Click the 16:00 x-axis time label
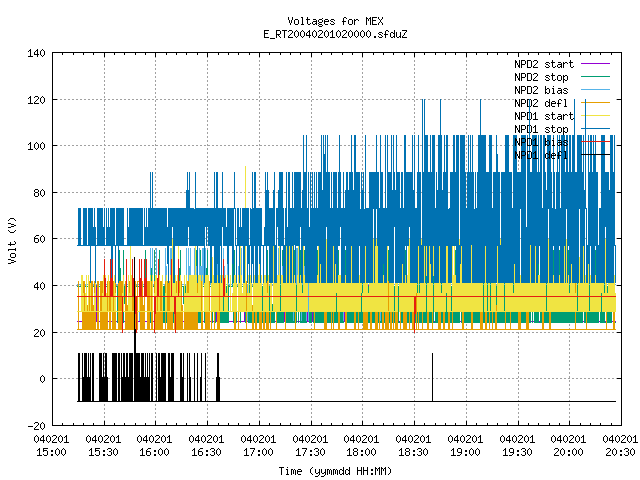 (154, 452)
